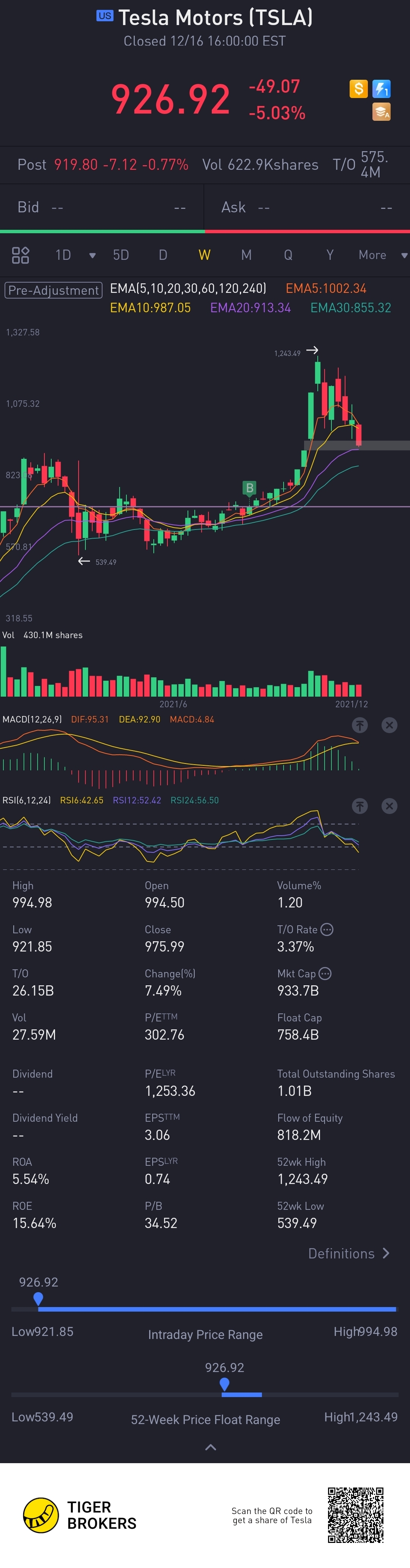The image size is (410, 1568).
Task: Tap the 539.49 low marker on chart
Action: click(106, 562)
